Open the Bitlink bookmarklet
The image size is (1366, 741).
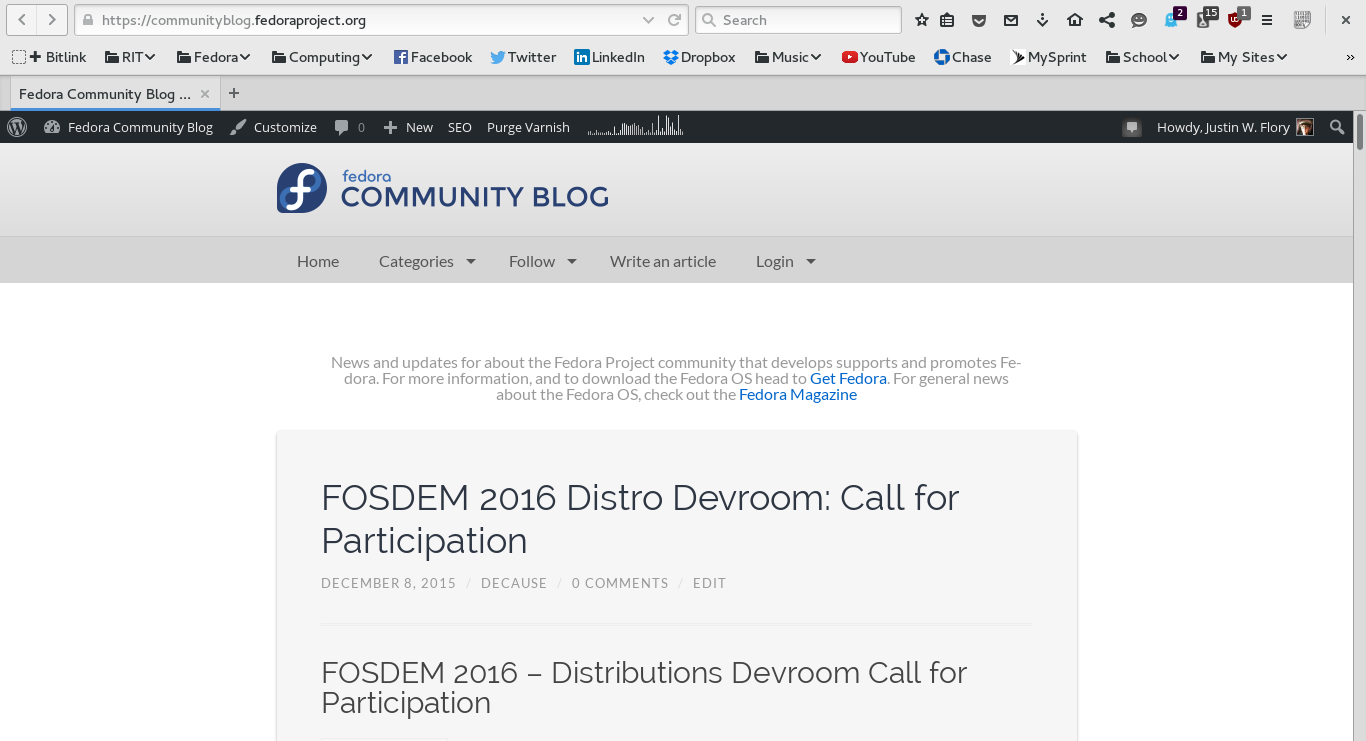pos(49,57)
